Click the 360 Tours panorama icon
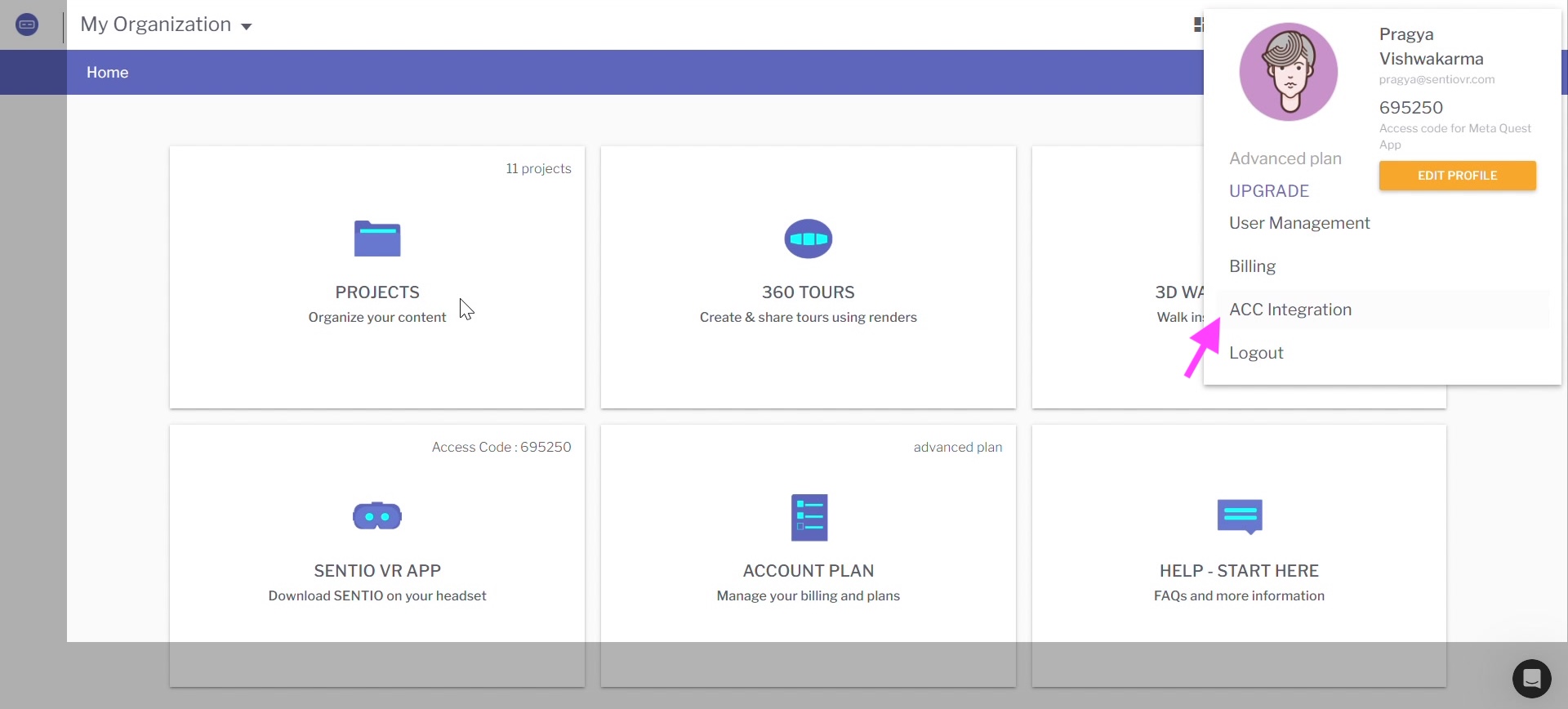 808,239
